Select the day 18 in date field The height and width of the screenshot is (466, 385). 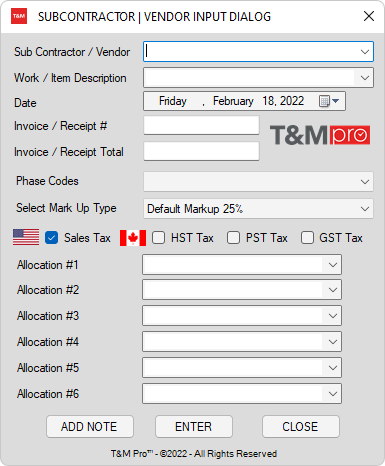[268, 101]
